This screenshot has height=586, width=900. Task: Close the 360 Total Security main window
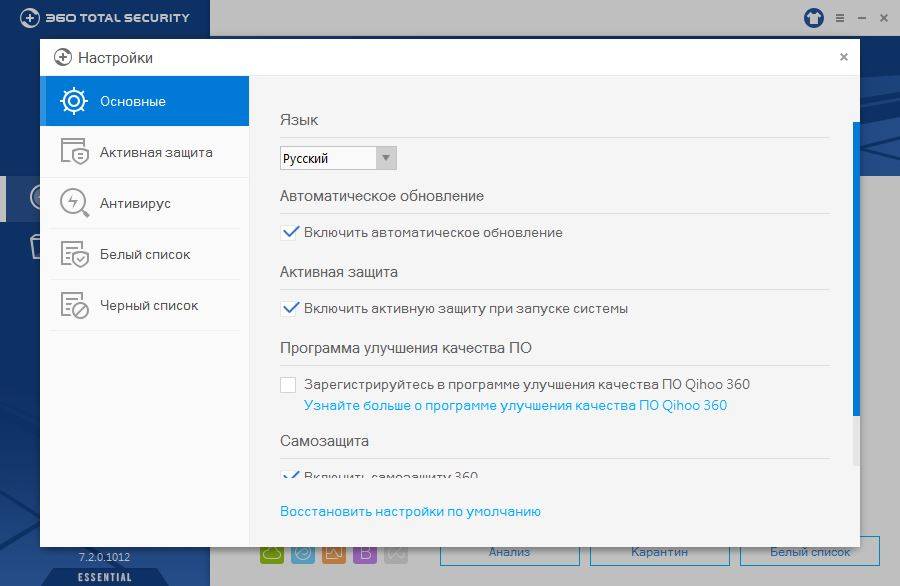[884, 18]
